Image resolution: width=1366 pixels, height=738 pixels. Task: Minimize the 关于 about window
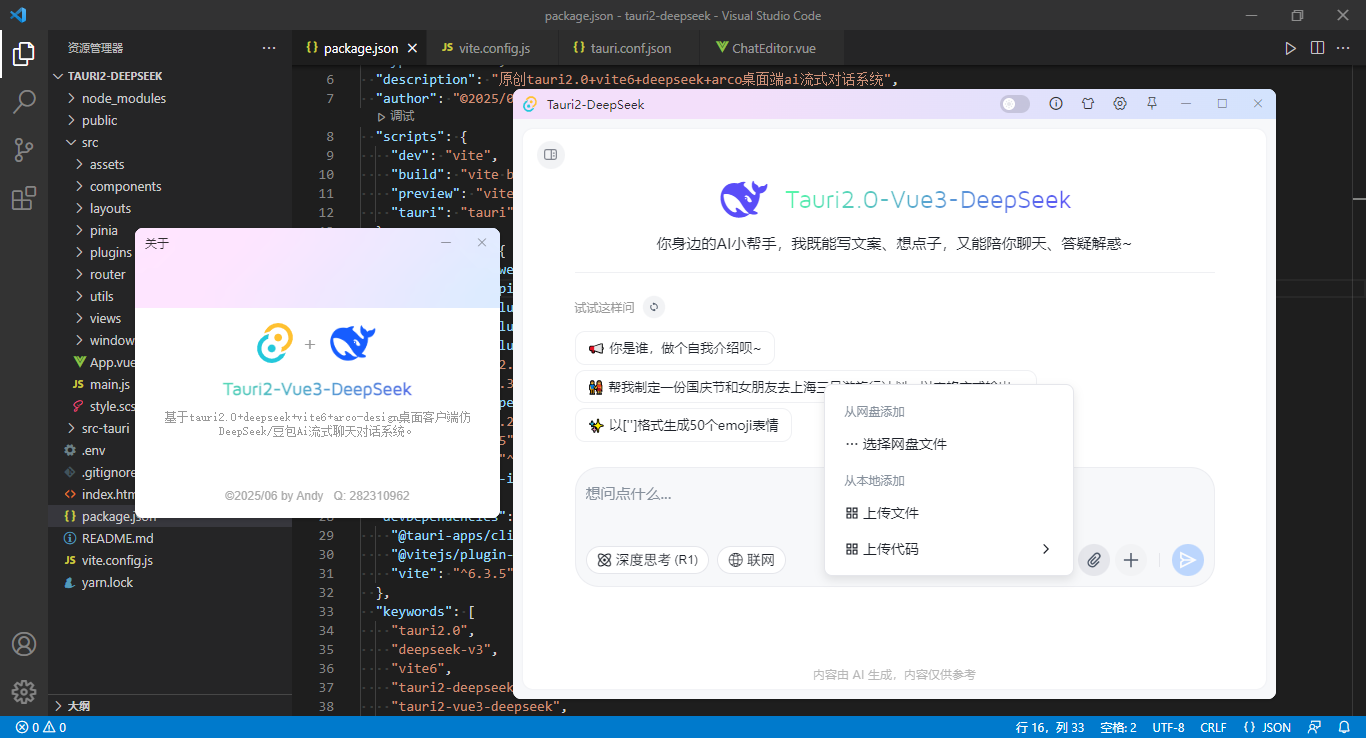tap(446, 243)
